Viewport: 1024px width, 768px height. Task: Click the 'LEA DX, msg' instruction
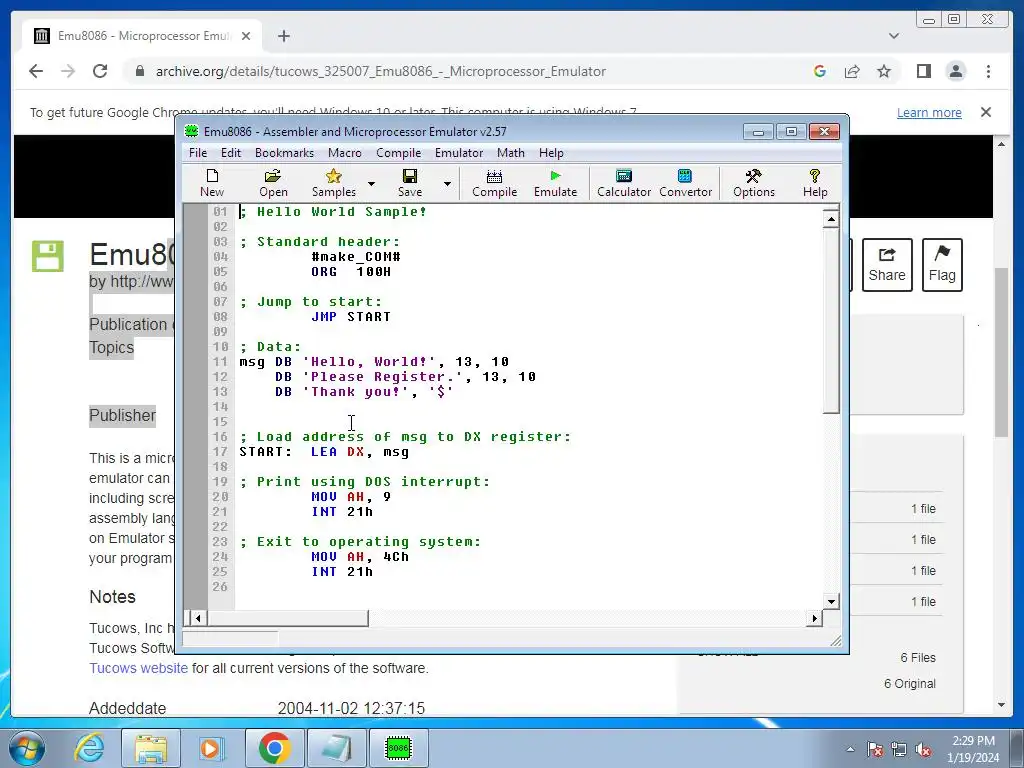(x=360, y=451)
